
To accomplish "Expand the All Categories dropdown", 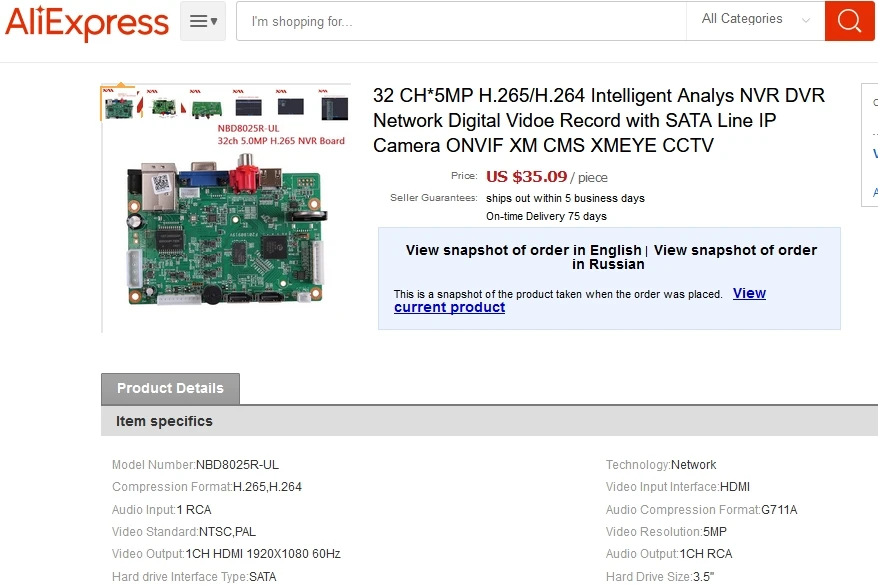I will [x=755, y=20].
